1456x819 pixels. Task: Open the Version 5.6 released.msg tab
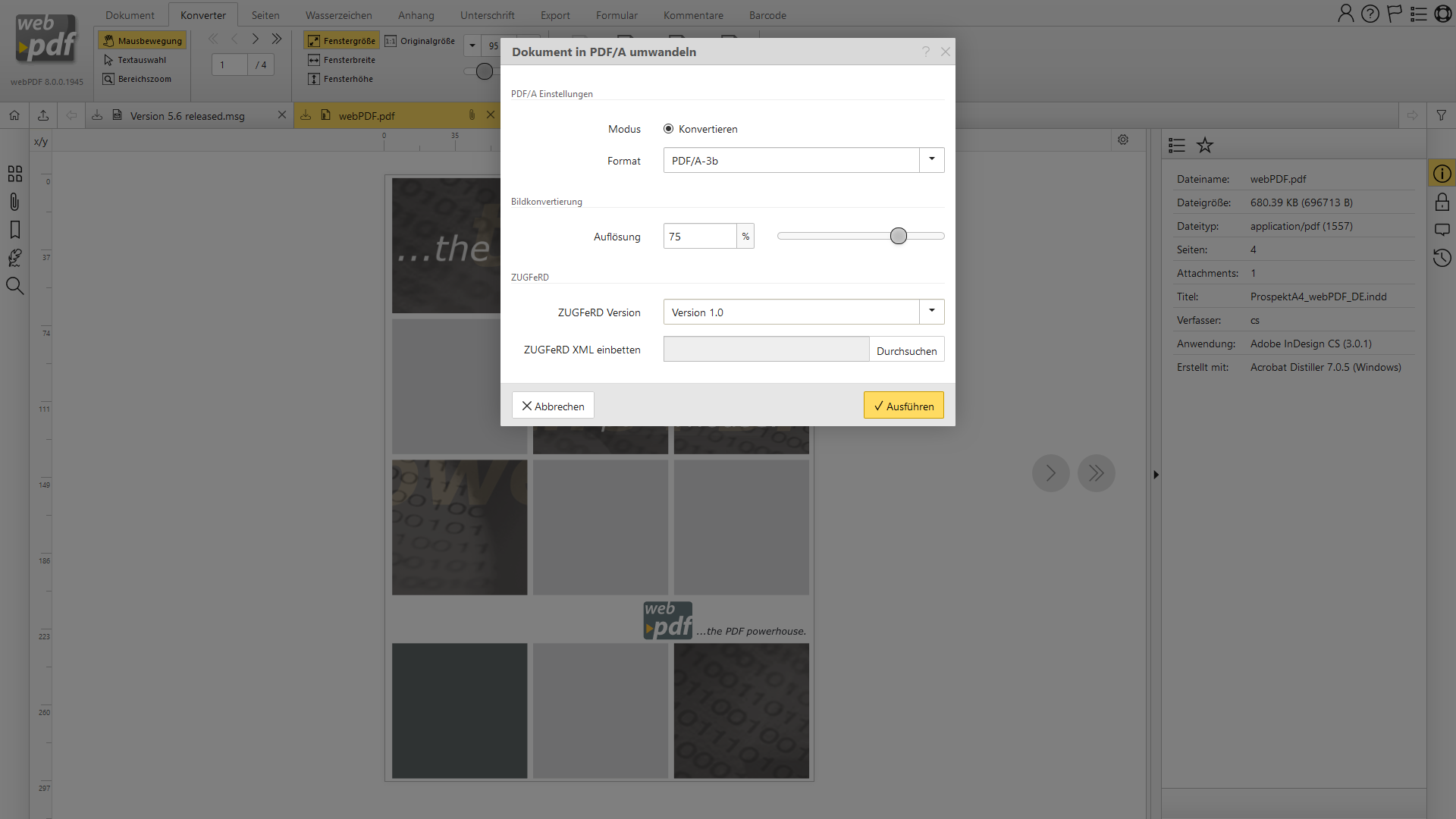tap(187, 116)
